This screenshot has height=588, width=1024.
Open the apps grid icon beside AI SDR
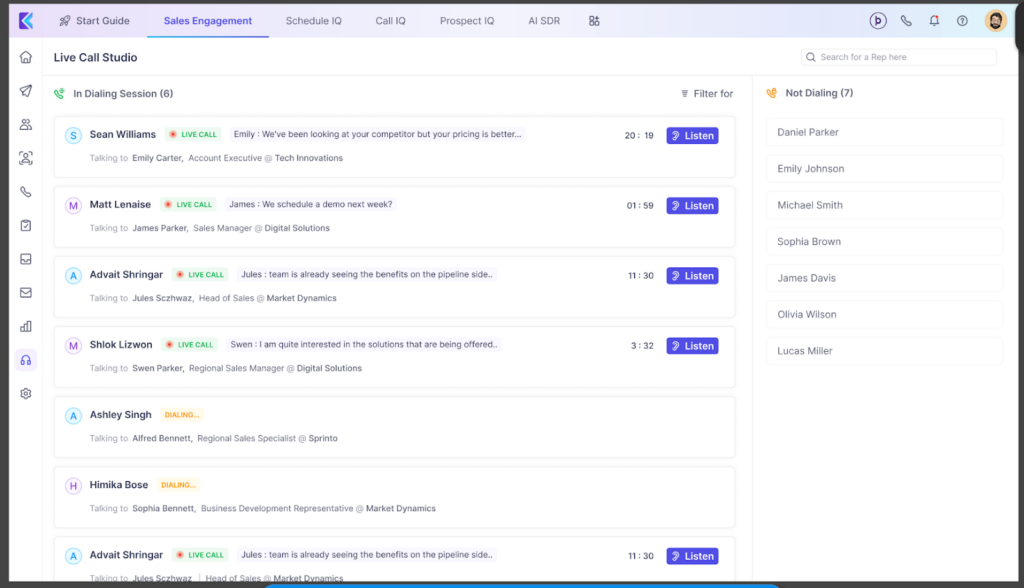(x=594, y=21)
